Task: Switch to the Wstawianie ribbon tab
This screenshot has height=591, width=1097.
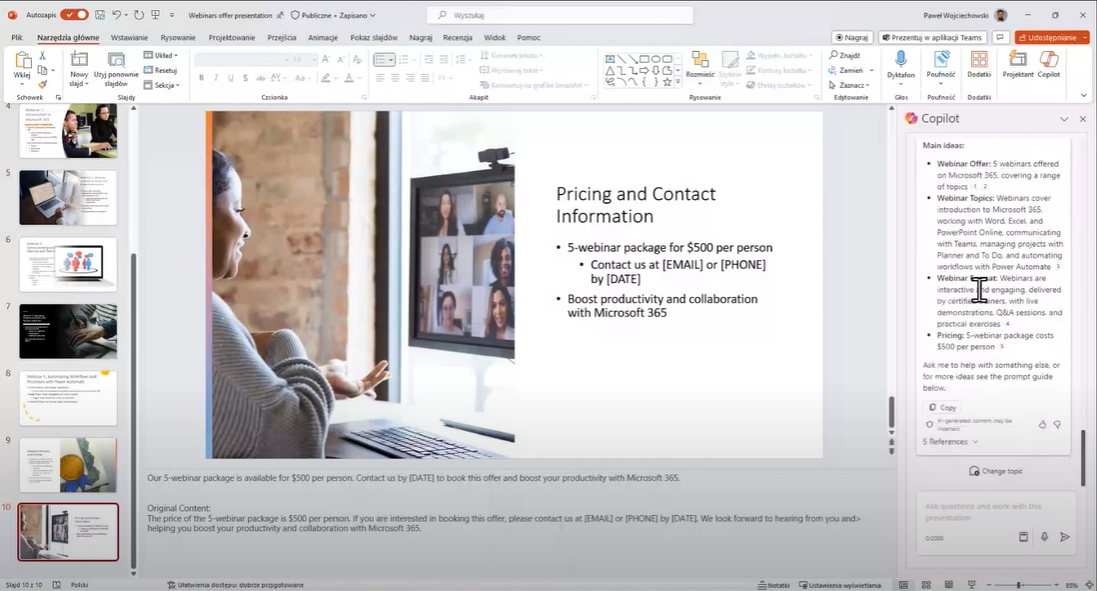Action: (129, 38)
